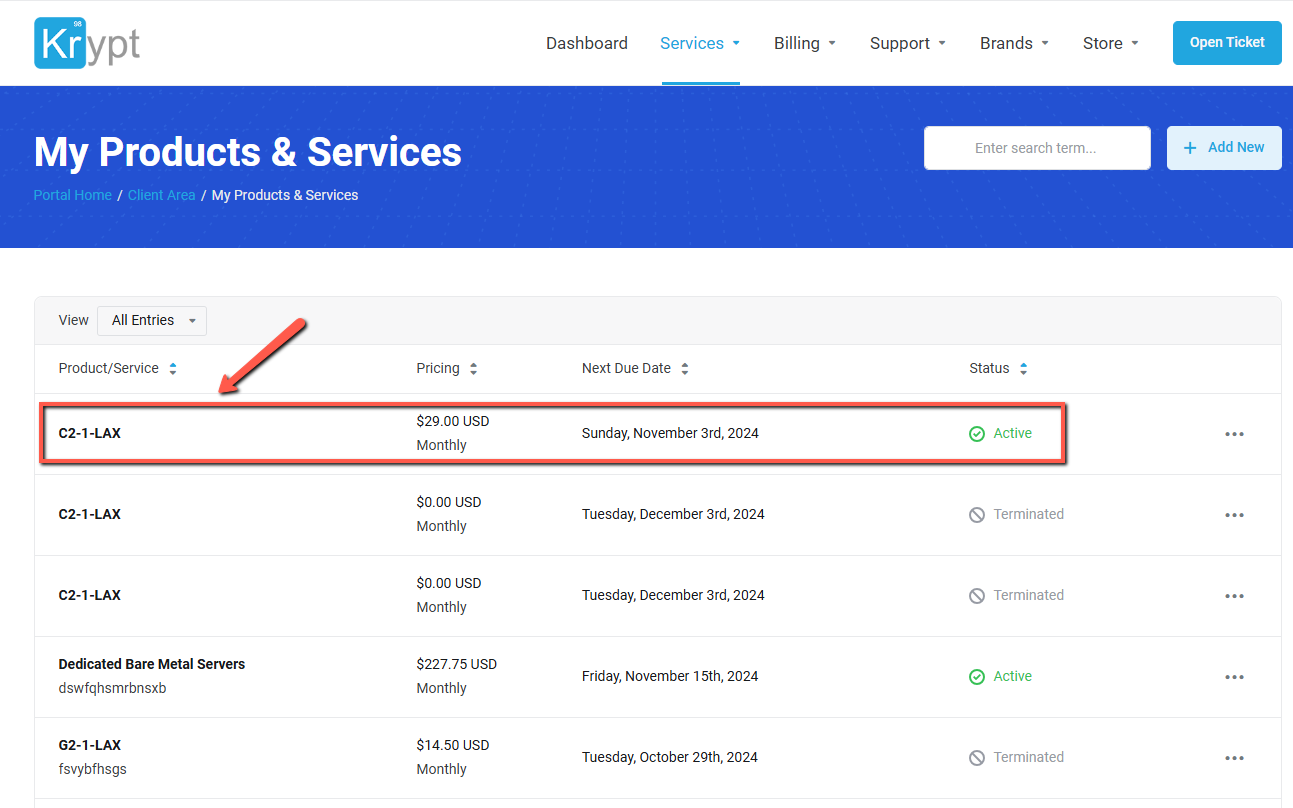Sort by Product/Service column arrows
This screenshot has height=808, width=1293.
[x=173, y=369]
